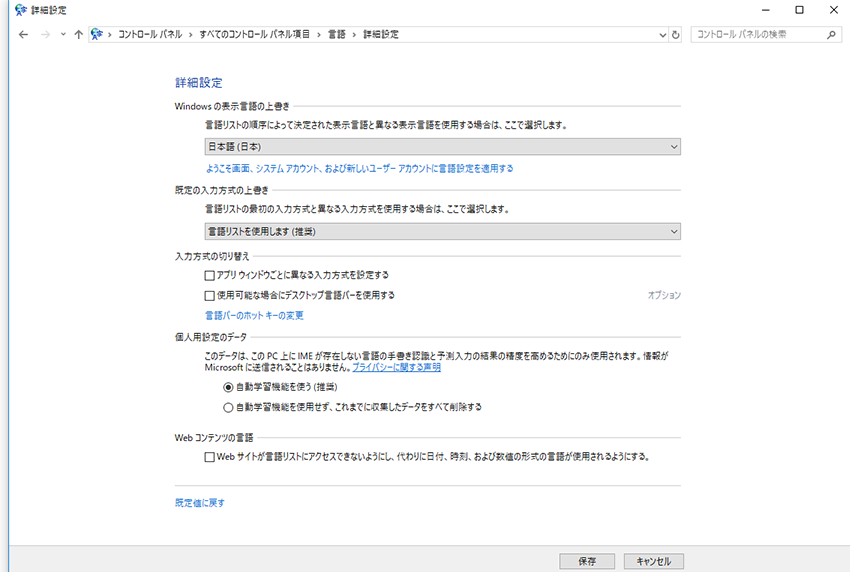Expand the address bar history dropdown
Screen dimensions: 850x572
[662, 34]
